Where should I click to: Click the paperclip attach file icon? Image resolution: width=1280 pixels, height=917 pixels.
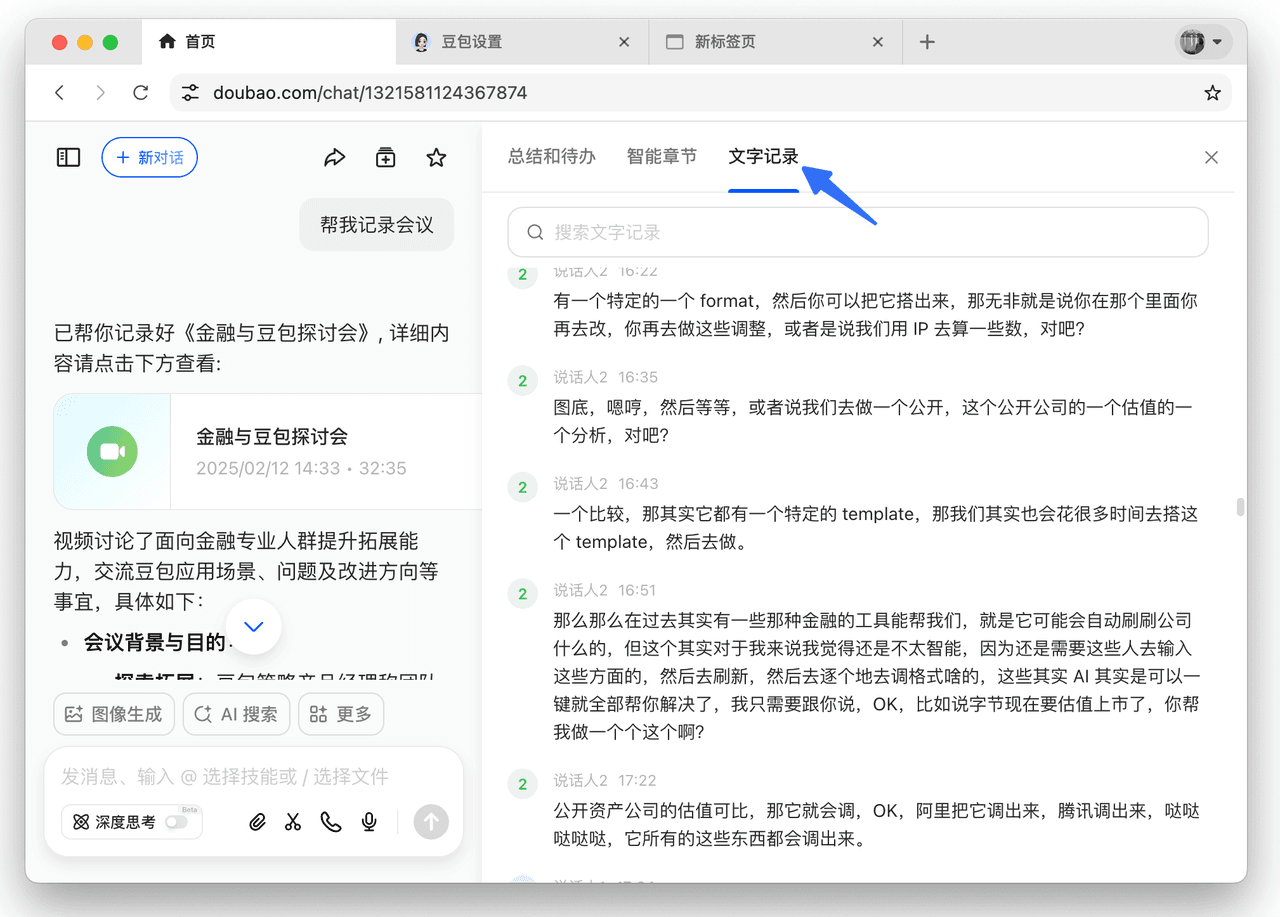(x=257, y=822)
